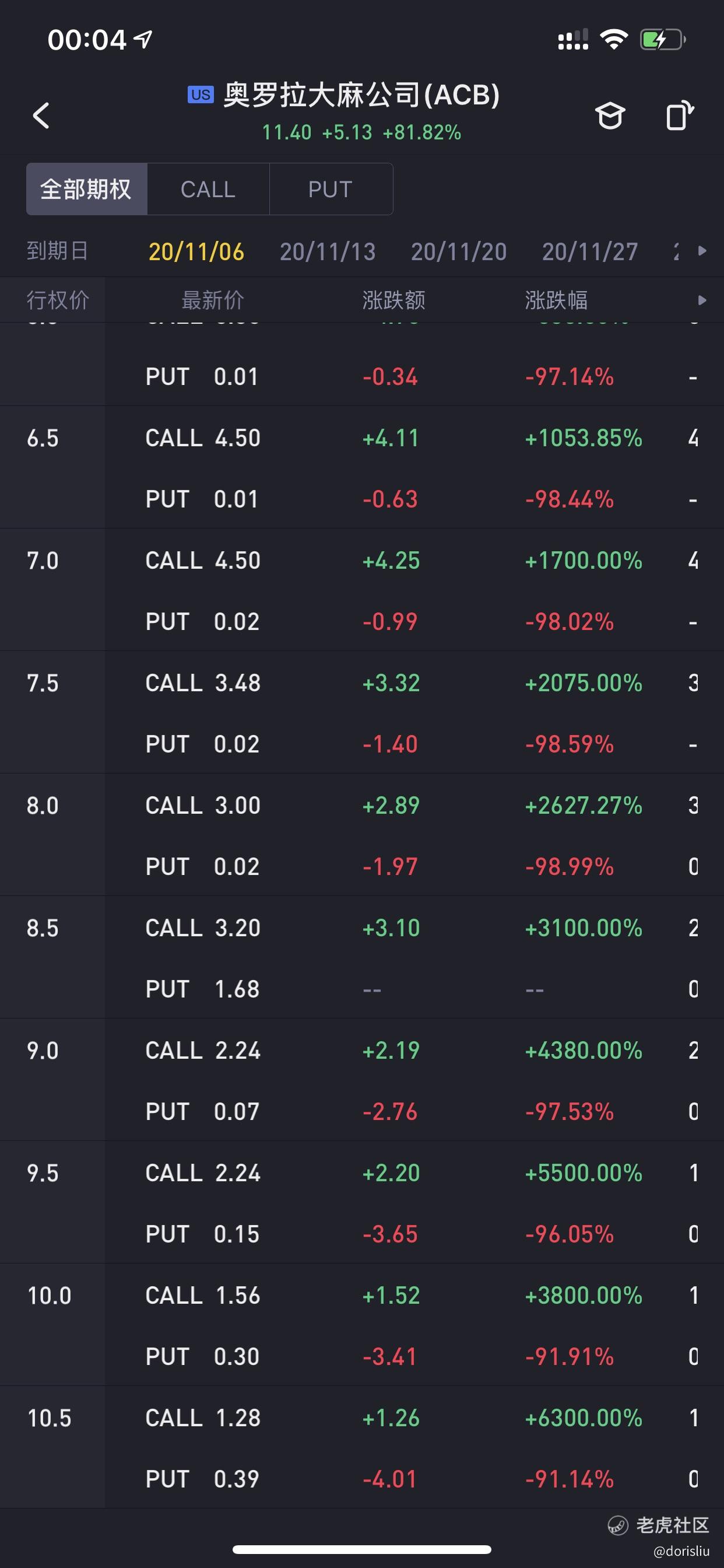Select the 全部期权 segment
The height and width of the screenshot is (1568, 724).
[x=86, y=190]
